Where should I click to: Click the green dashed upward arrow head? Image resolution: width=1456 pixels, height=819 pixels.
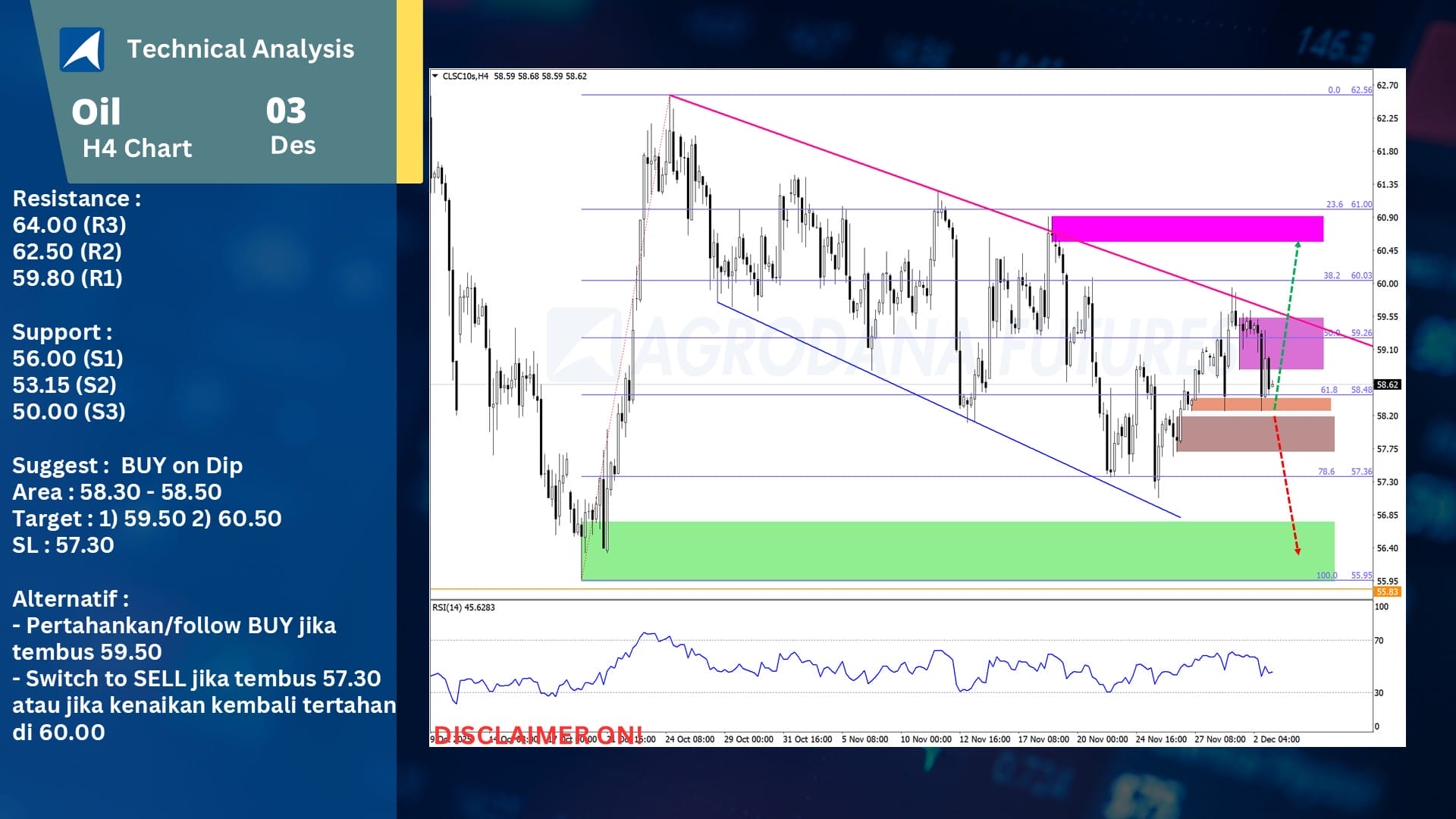[x=1298, y=245]
